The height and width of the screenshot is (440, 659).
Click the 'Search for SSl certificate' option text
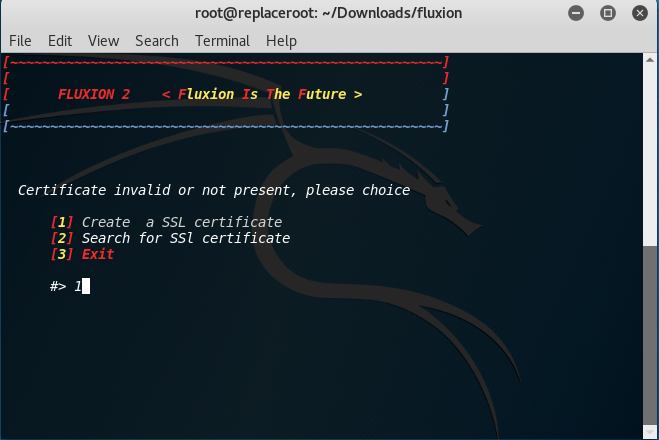[186, 238]
